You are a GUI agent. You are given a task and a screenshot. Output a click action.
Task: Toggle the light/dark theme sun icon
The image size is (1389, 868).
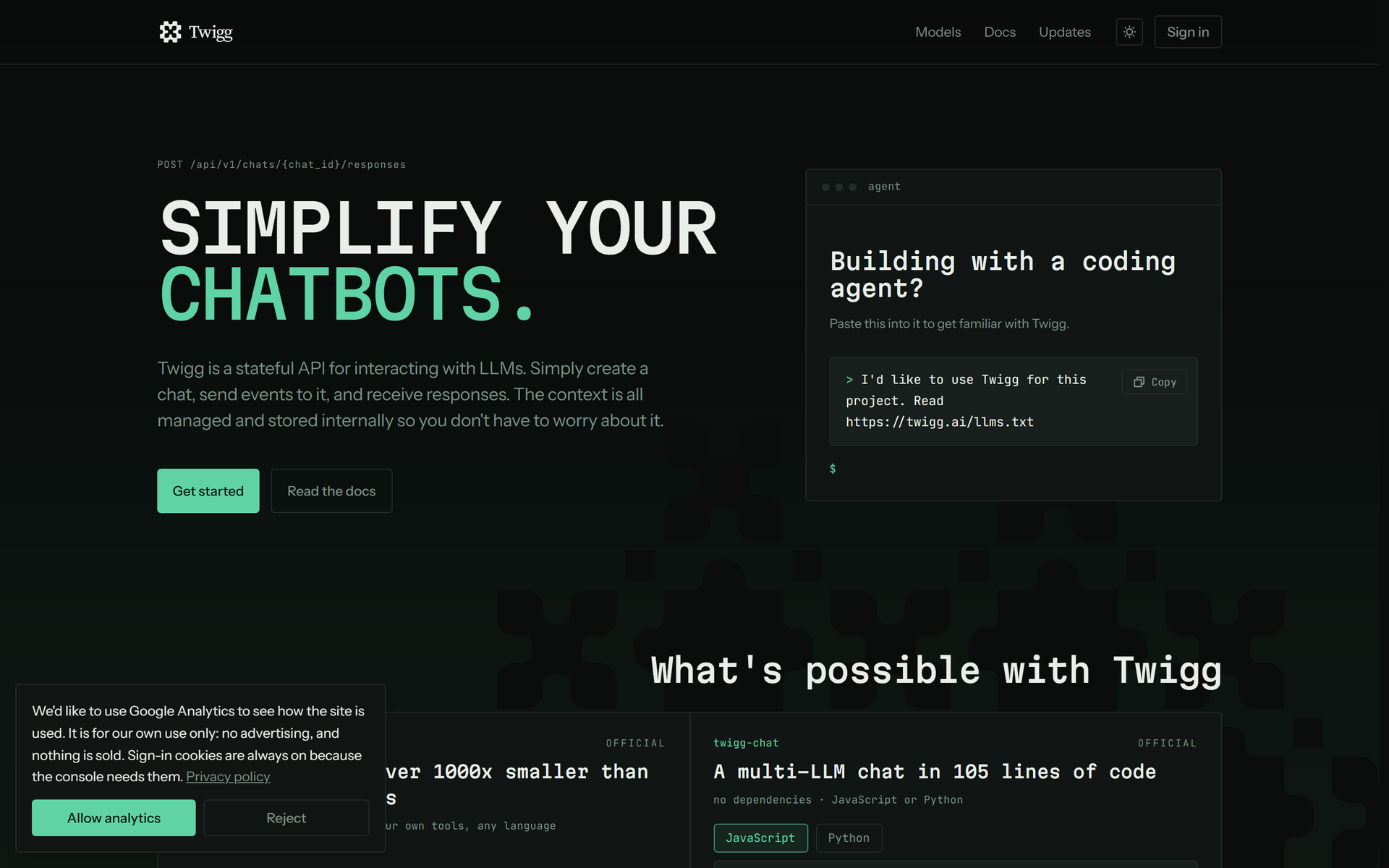coord(1129,32)
